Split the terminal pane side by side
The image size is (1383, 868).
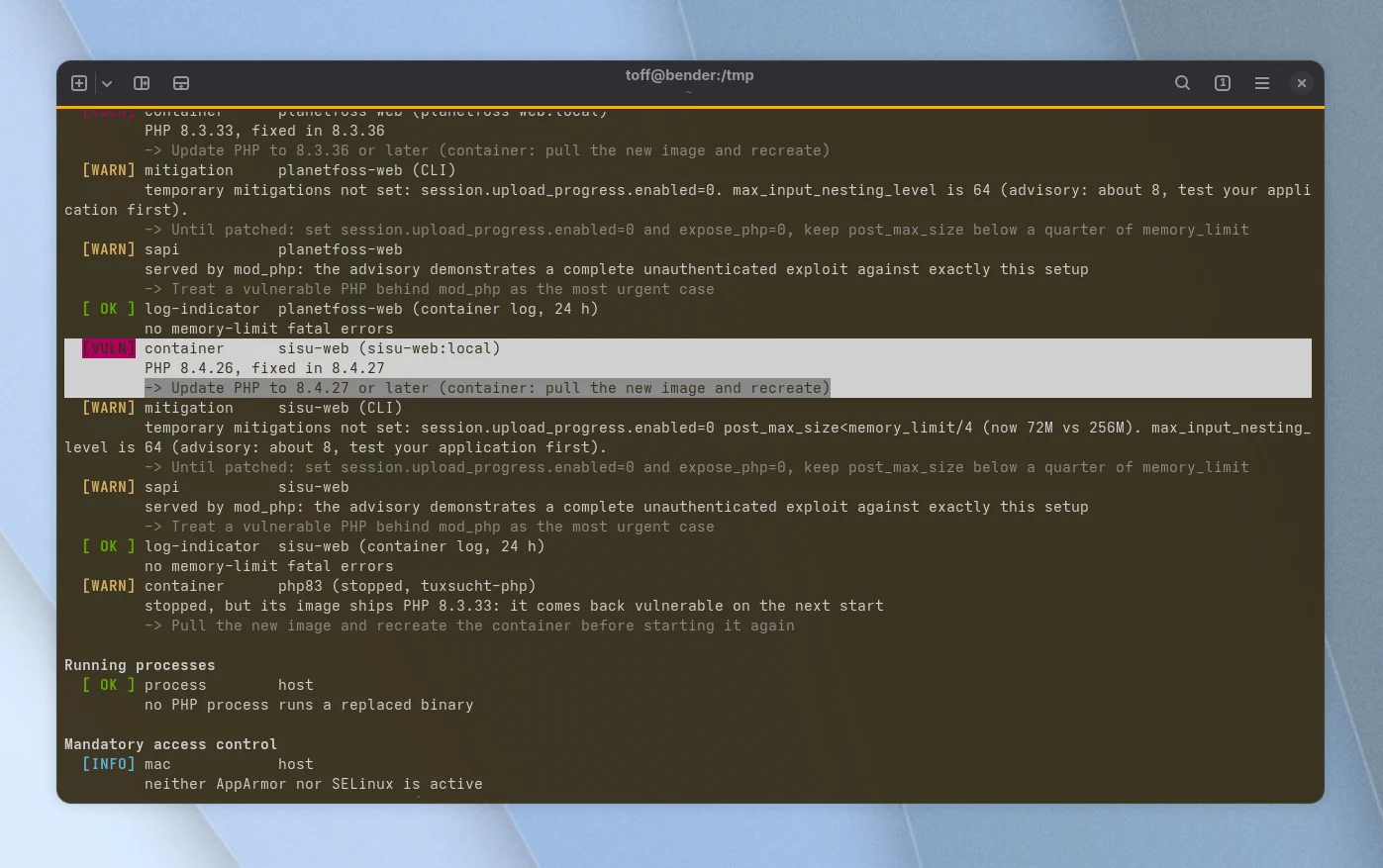pos(142,83)
